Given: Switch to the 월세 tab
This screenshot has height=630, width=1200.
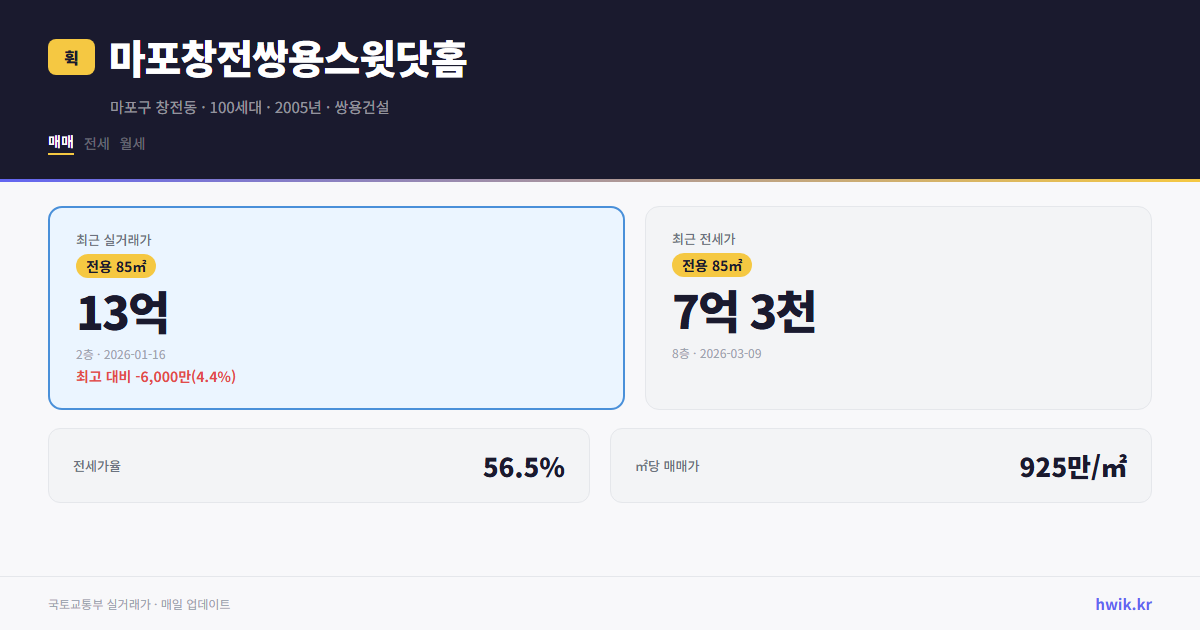Looking at the screenshot, I should pyautogui.click(x=130, y=143).
